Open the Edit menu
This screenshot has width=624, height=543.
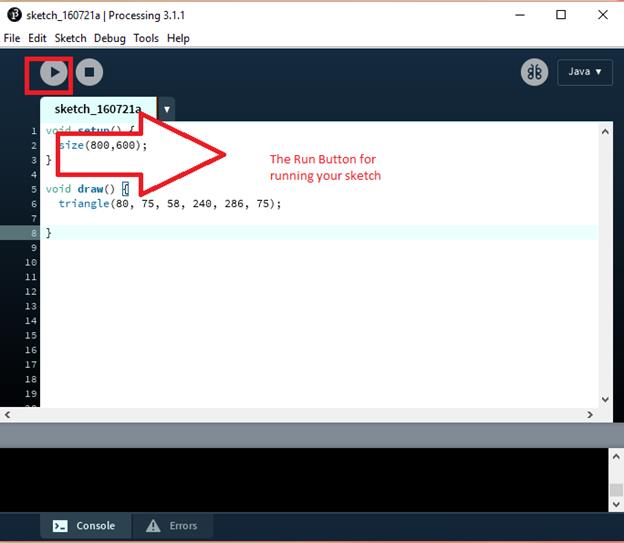tap(37, 38)
